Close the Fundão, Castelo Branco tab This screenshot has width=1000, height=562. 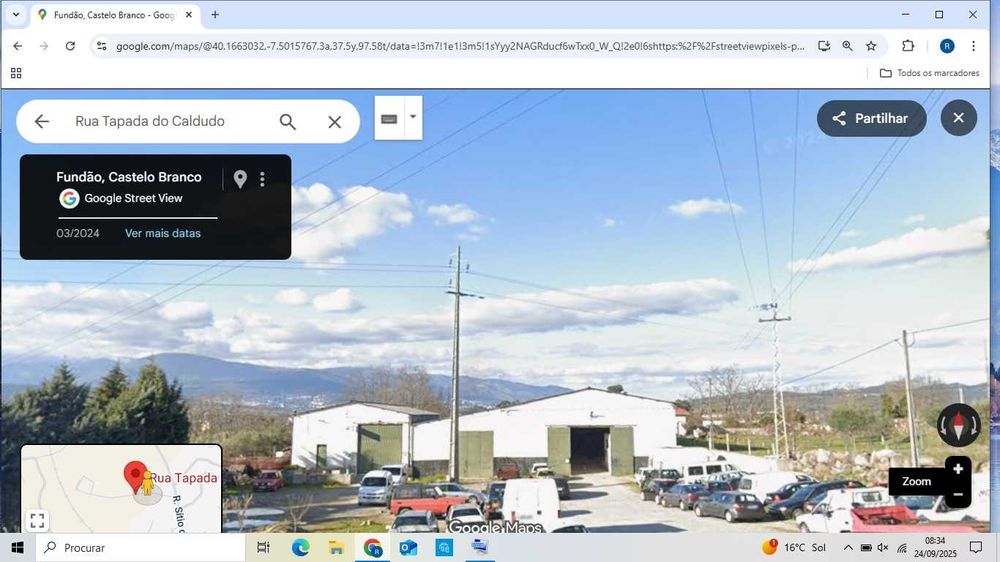189,15
